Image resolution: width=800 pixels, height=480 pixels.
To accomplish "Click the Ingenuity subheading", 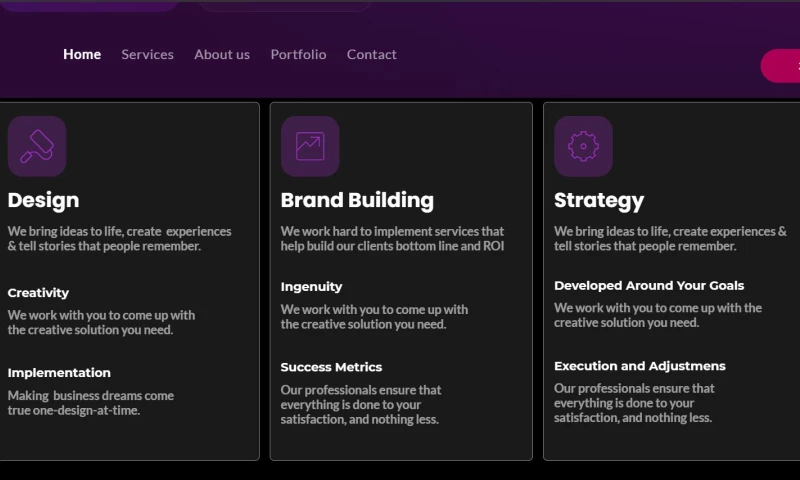I will click(311, 287).
